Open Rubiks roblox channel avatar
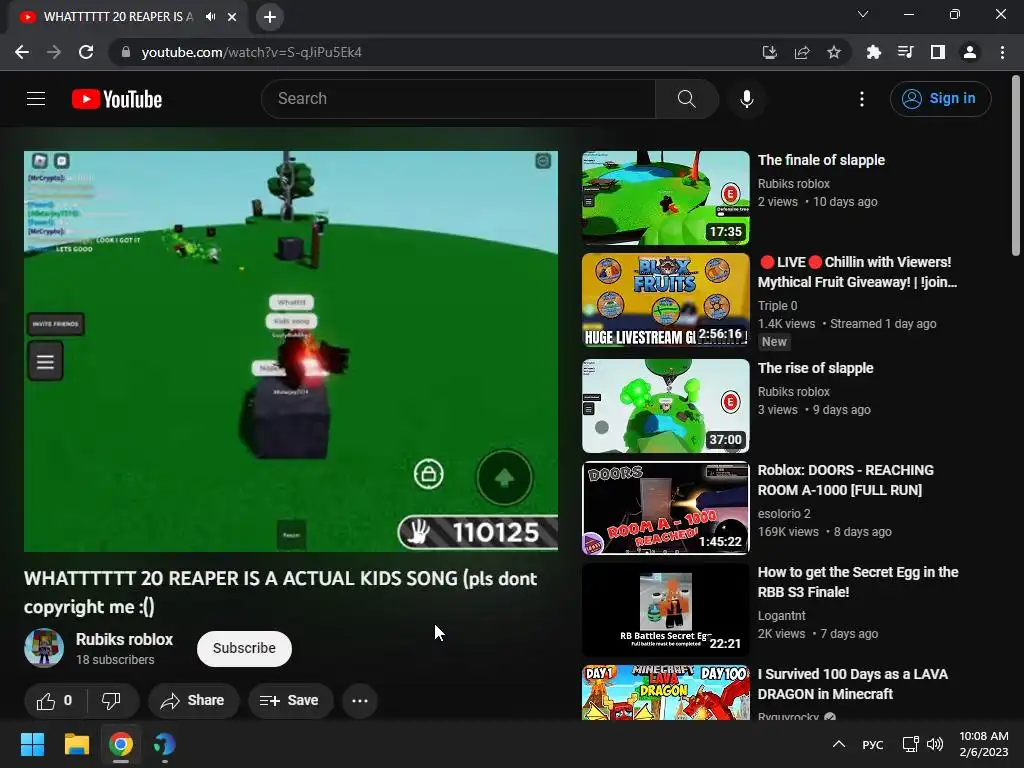This screenshot has height=768, width=1024. (x=44, y=648)
